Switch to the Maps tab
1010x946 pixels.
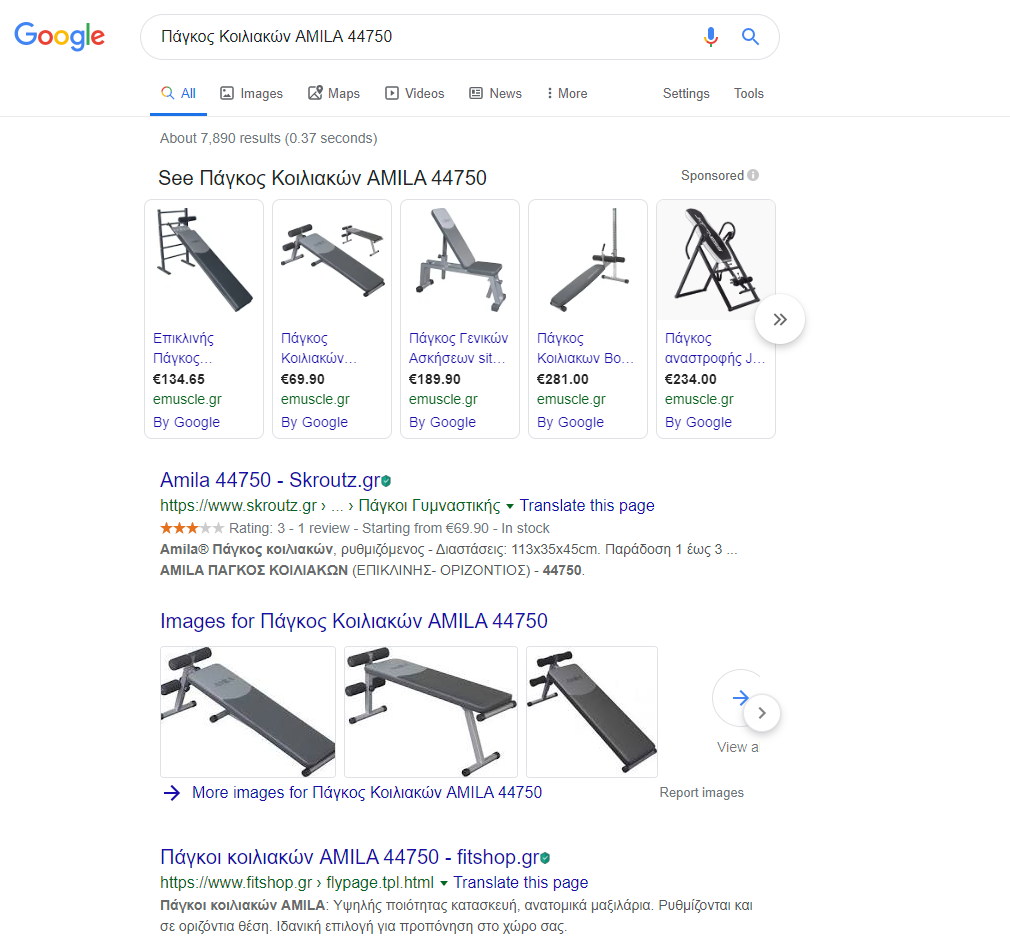tap(334, 93)
